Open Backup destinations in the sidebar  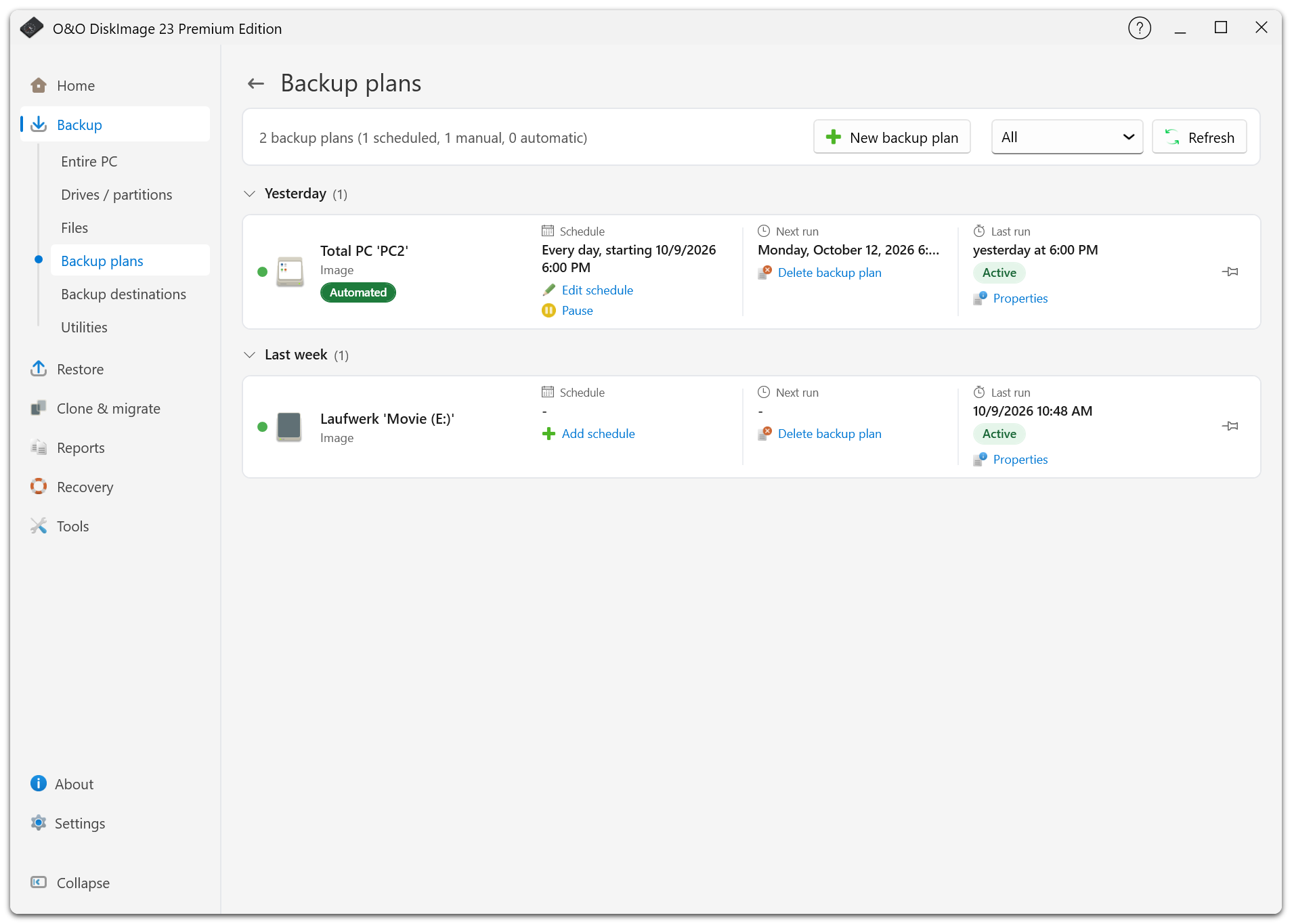point(123,294)
